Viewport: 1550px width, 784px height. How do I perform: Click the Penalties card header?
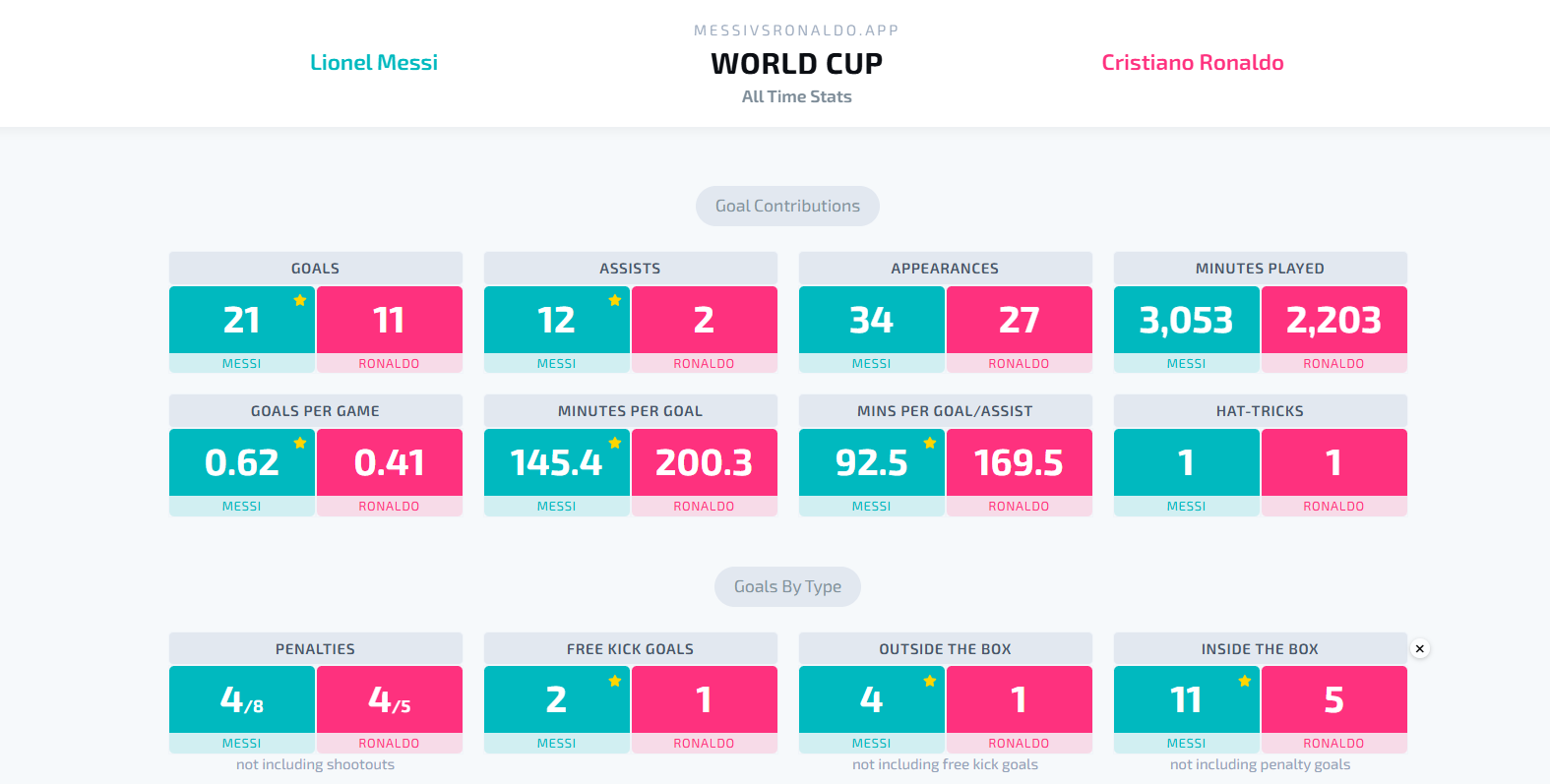pyautogui.click(x=315, y=649)
